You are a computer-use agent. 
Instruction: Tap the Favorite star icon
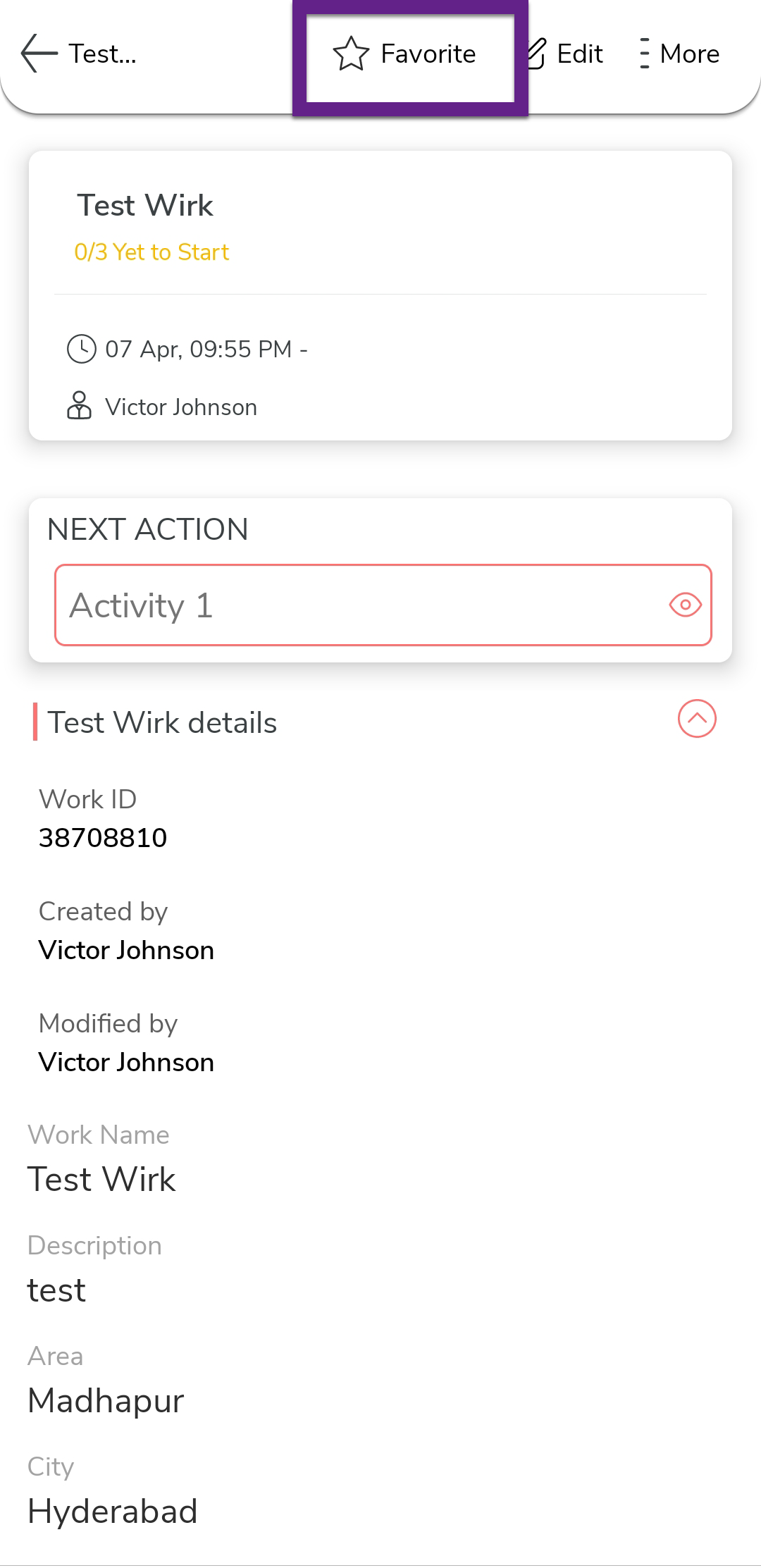351,54
